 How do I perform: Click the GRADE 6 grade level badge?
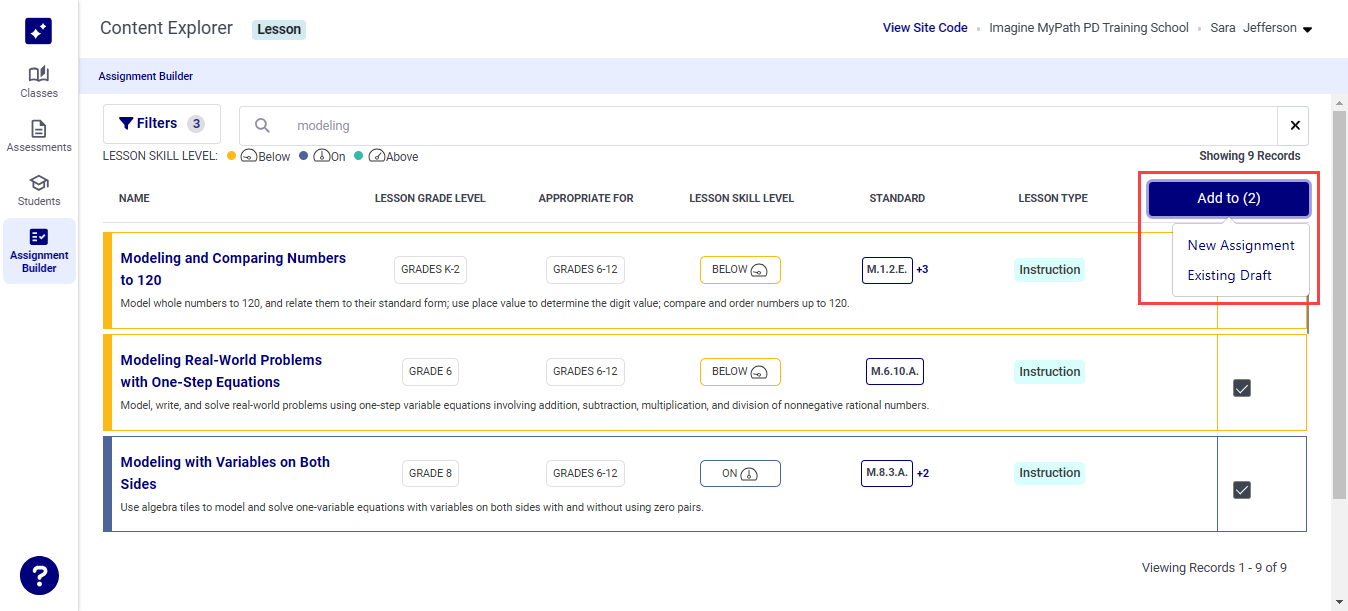[430, 372]
